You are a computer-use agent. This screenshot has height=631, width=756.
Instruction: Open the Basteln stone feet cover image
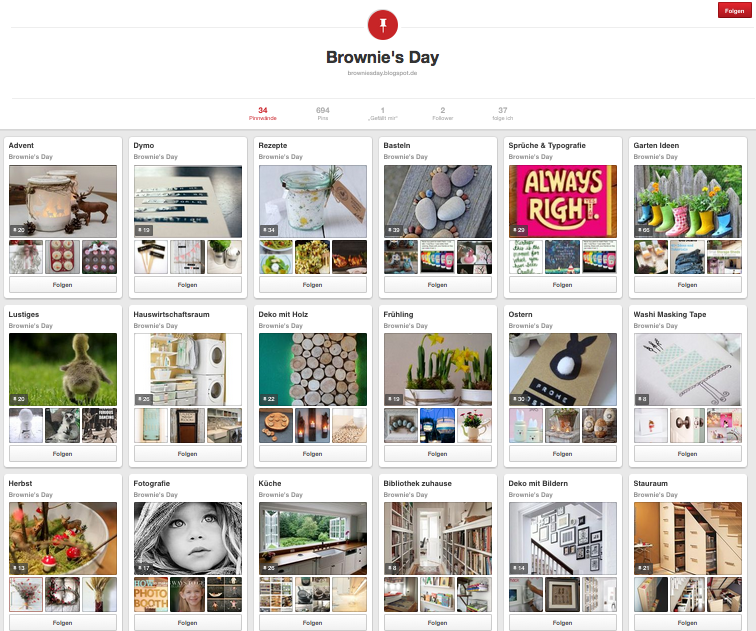[x=438, y=201]
